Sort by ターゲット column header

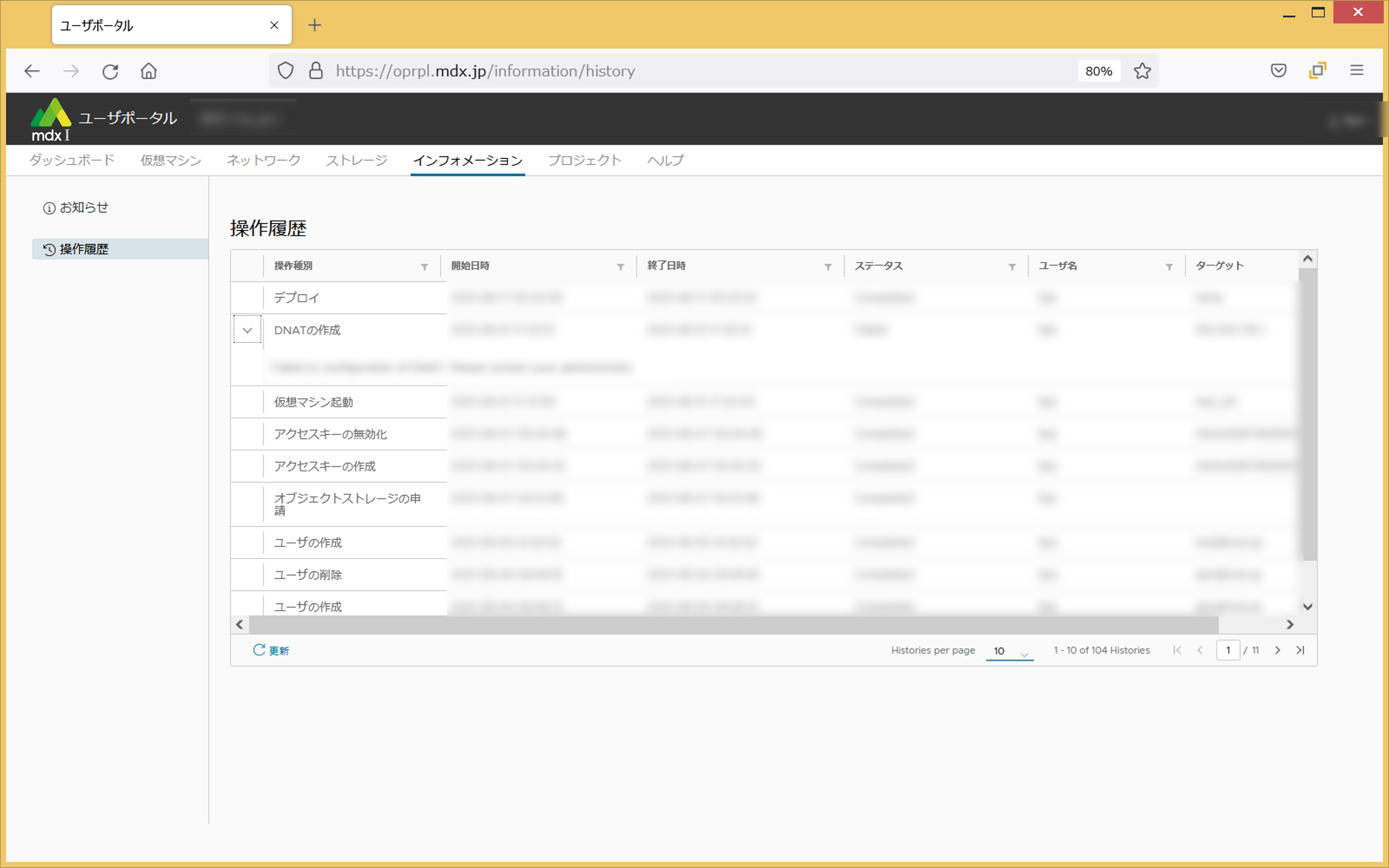point(1220,265)
